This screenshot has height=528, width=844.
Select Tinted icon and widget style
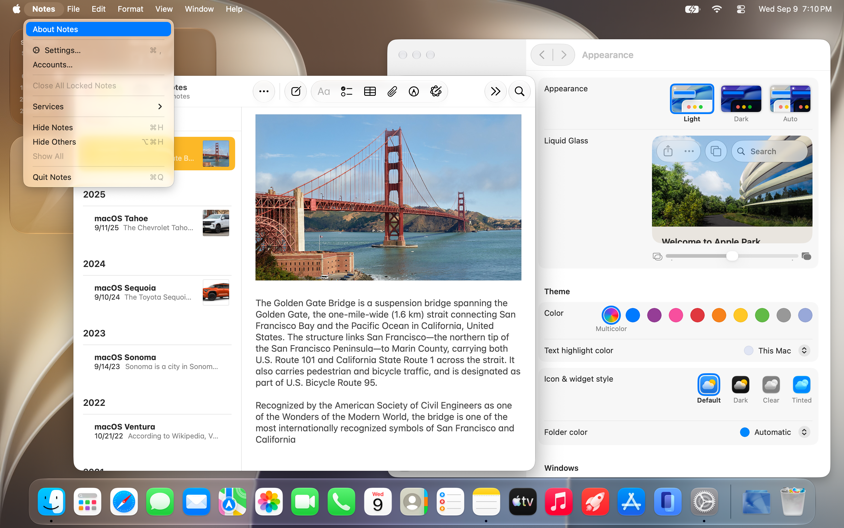click(x=801, y=389)
